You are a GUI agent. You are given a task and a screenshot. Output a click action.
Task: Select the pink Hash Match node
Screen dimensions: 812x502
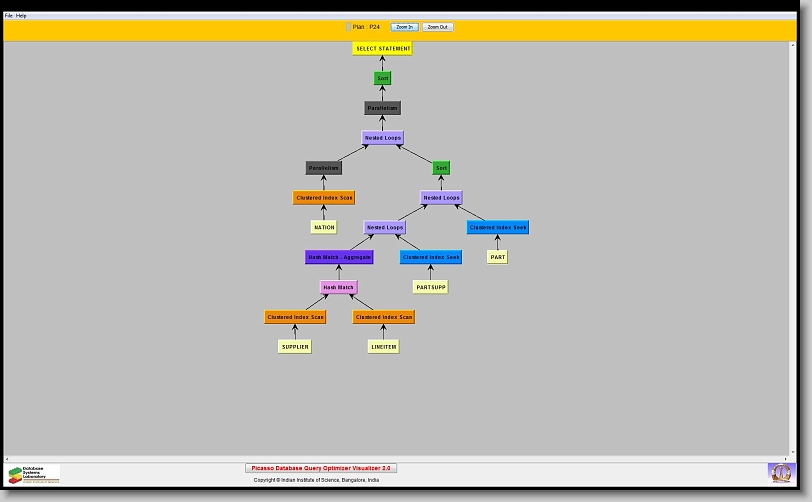click(x=338, y=287)
